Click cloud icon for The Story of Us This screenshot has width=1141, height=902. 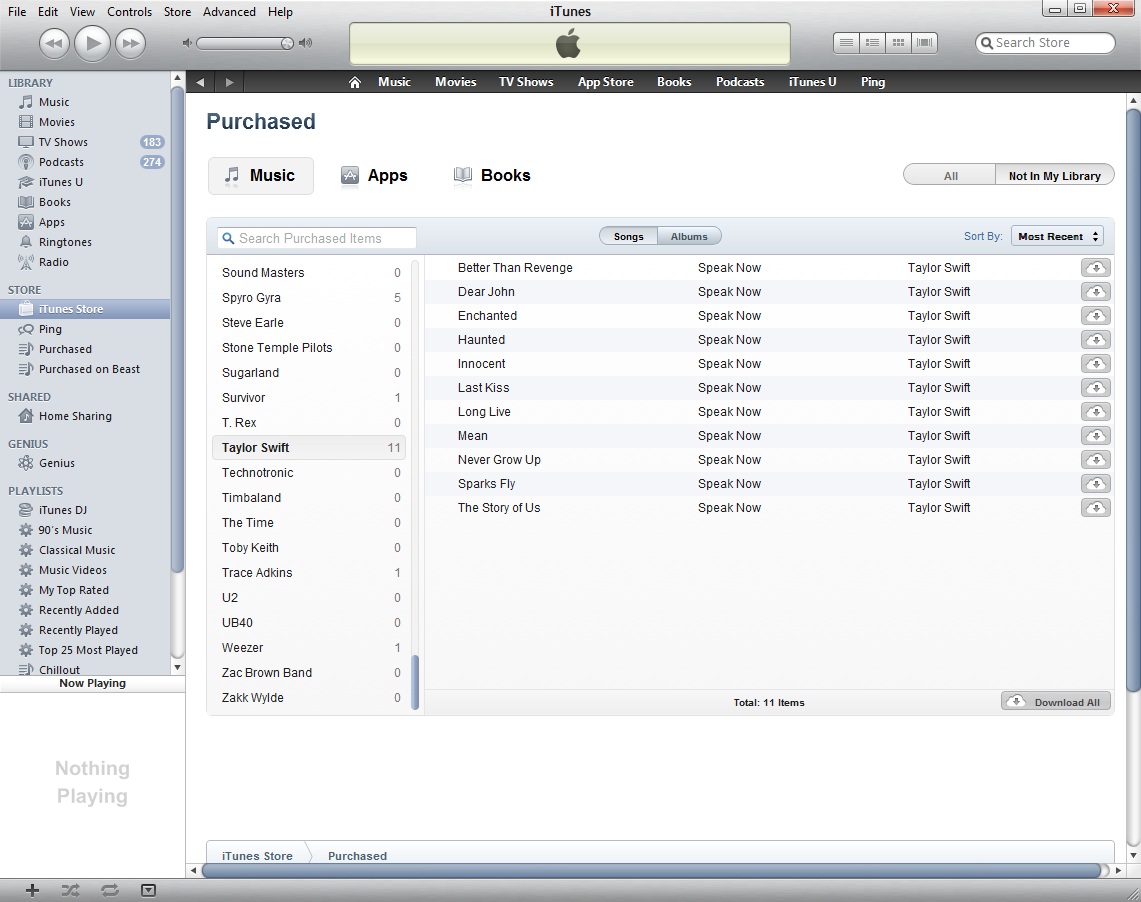tap(1095, 508)
